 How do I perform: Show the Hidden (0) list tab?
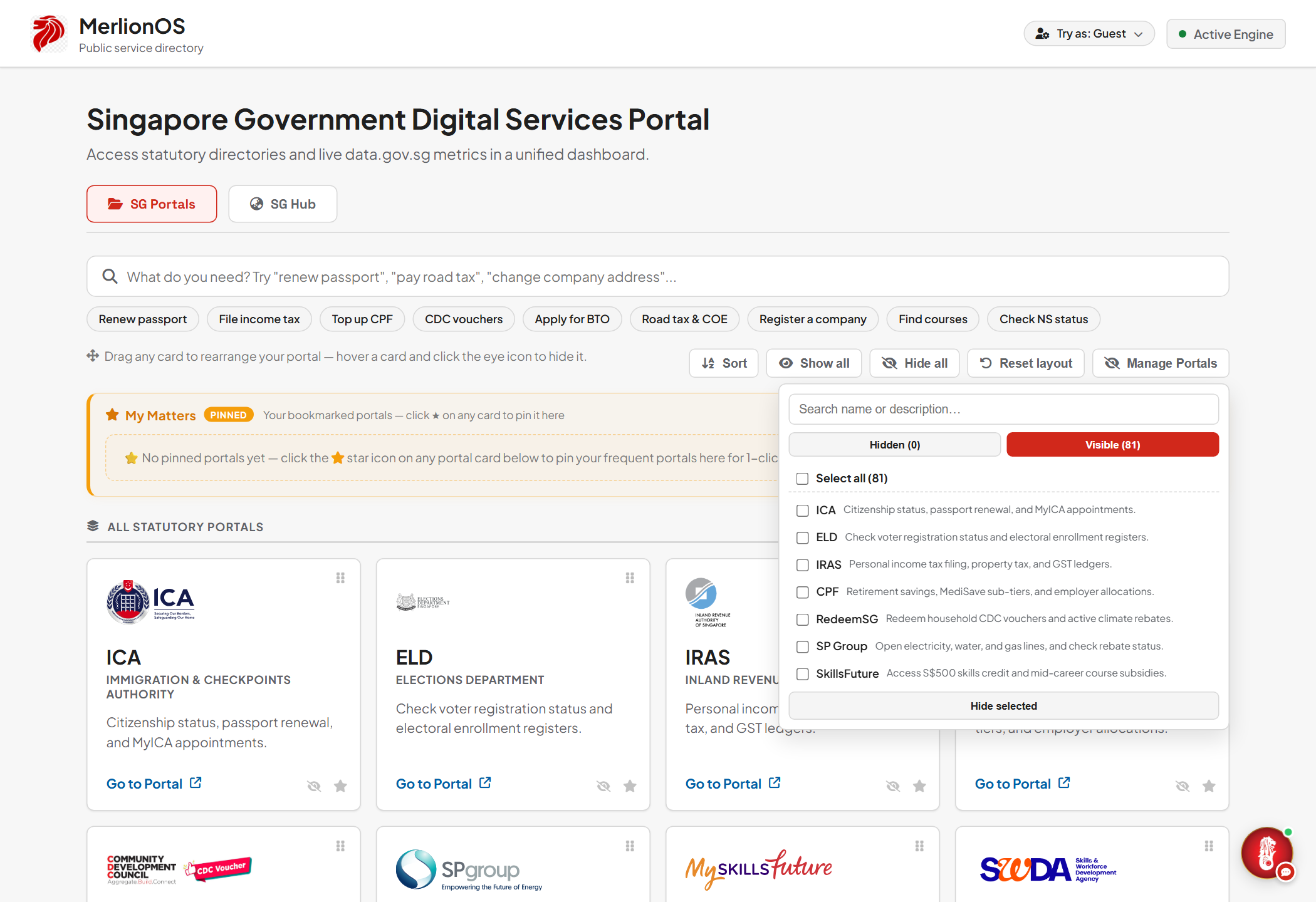pos(895,445)
